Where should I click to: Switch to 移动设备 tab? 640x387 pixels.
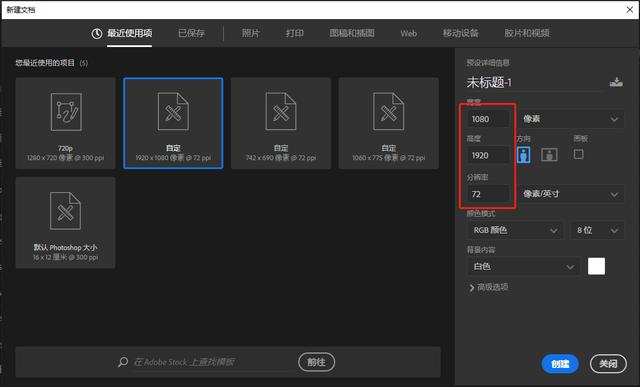(x=460, y=33)
